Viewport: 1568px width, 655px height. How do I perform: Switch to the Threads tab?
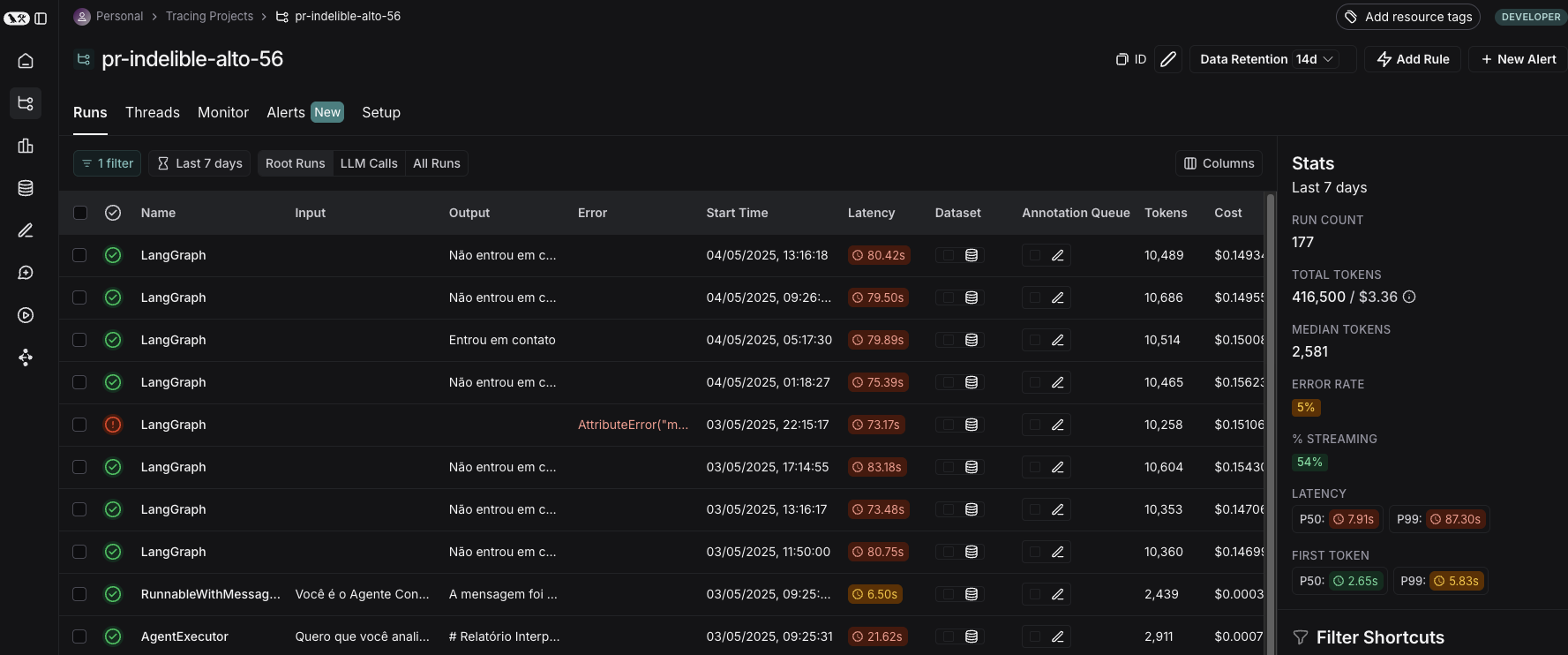pyautogui.click(x=153, y=113)
